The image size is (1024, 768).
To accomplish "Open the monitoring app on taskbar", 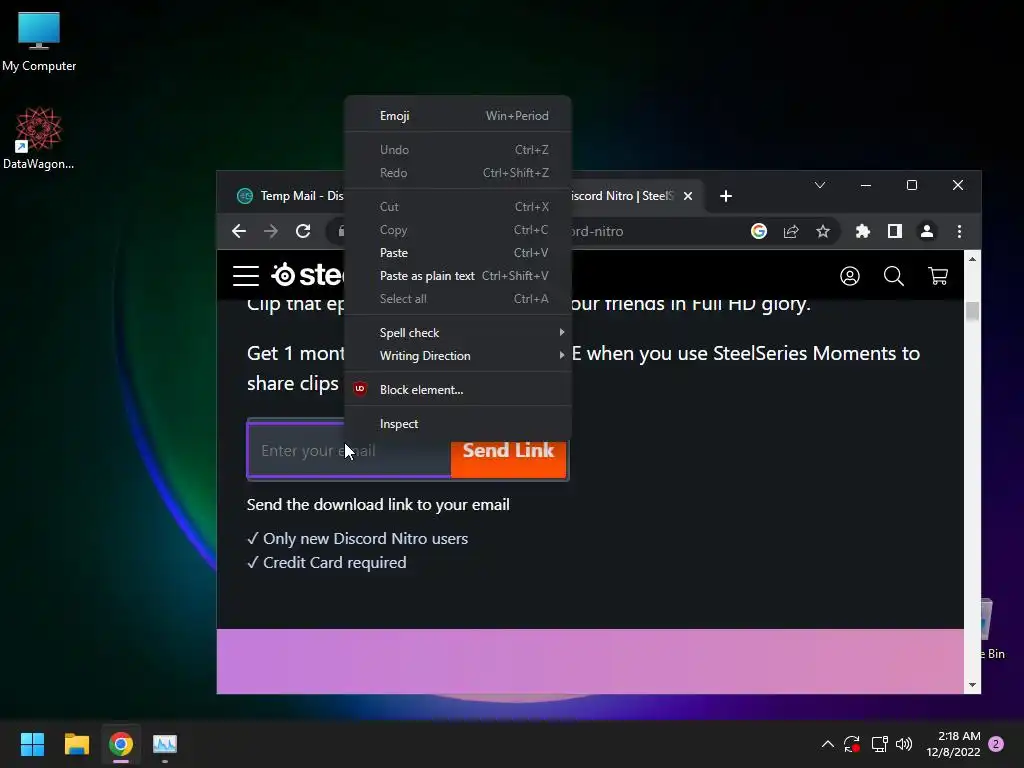I will pyautogui.click(x=165, y=744).
